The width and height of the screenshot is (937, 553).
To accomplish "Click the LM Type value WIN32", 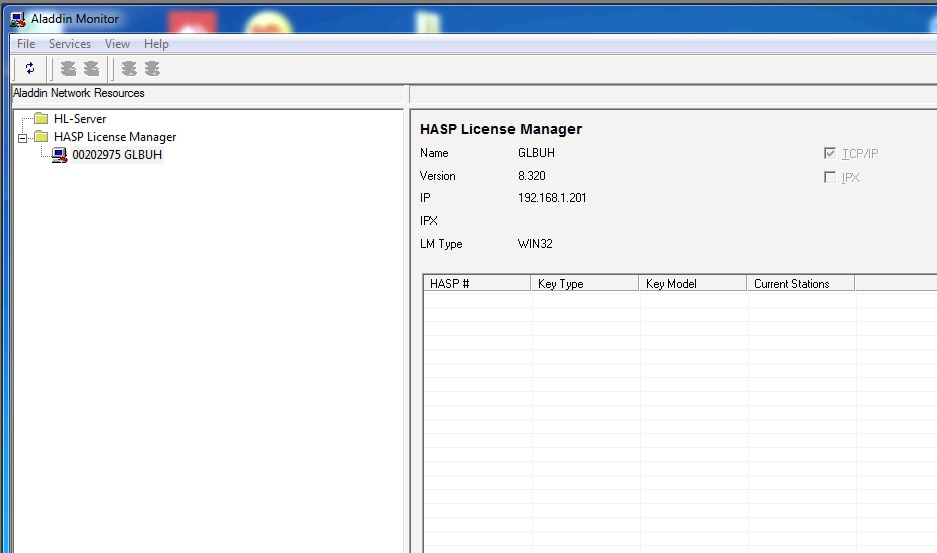I will [x=535, y=244].
